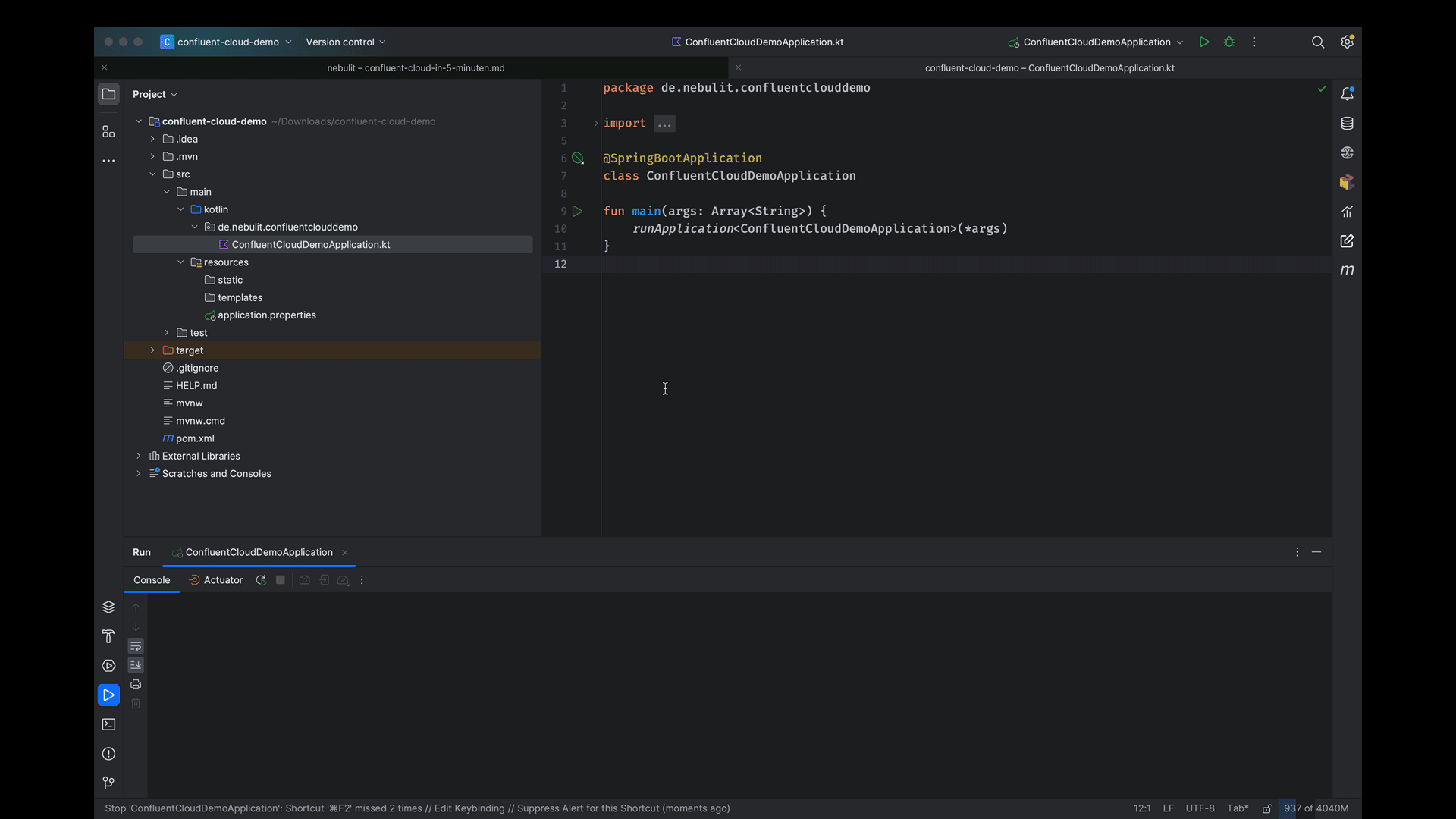Open the Maven tool window
This screenshot has height=819, width=1456.
coord(1348,270)
